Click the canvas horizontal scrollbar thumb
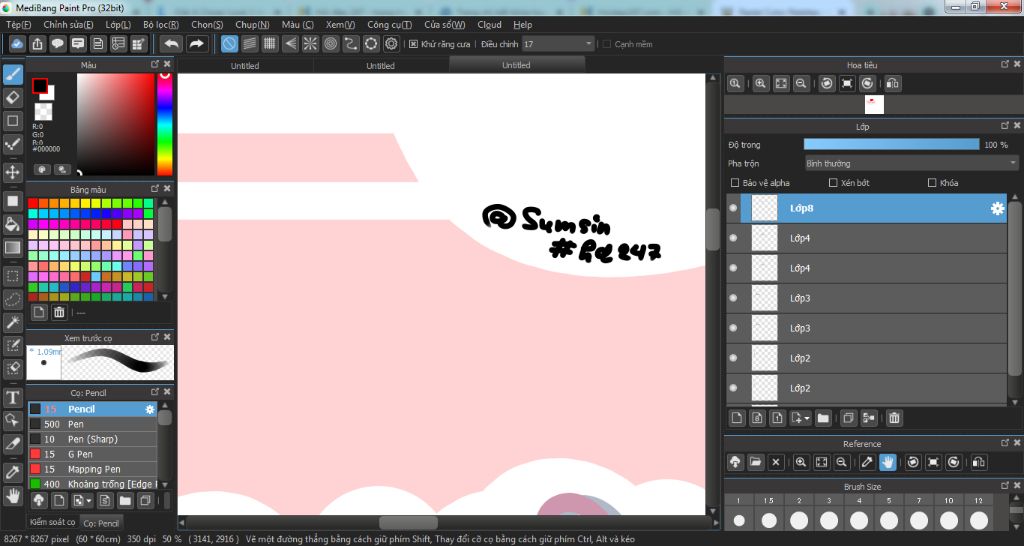This screenshot has width=1024, height=546. click(x=409, y=522)
